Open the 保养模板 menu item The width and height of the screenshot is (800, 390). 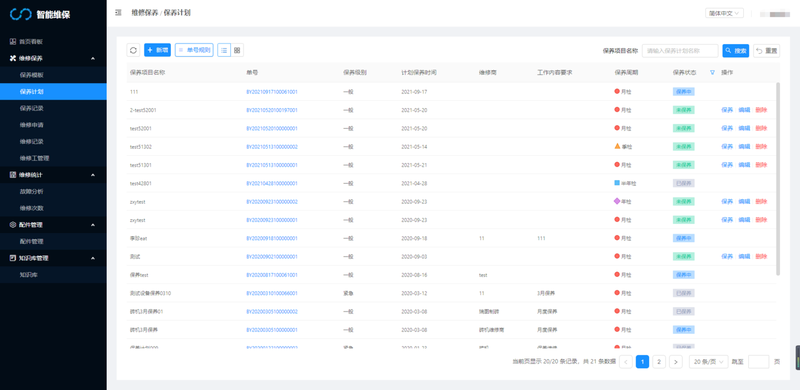tap(53, 75)
